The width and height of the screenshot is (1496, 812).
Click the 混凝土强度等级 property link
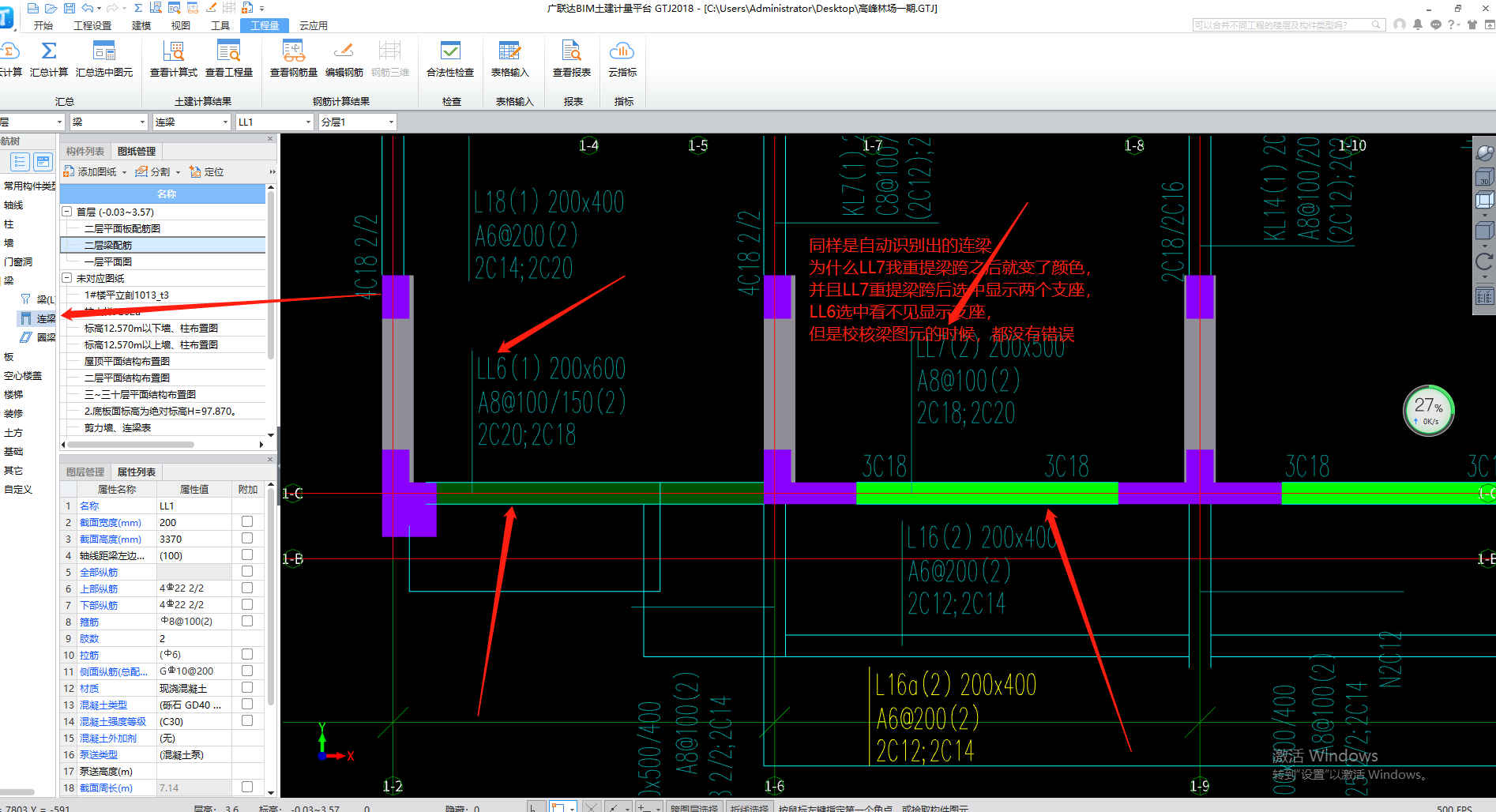coord(113,721)
